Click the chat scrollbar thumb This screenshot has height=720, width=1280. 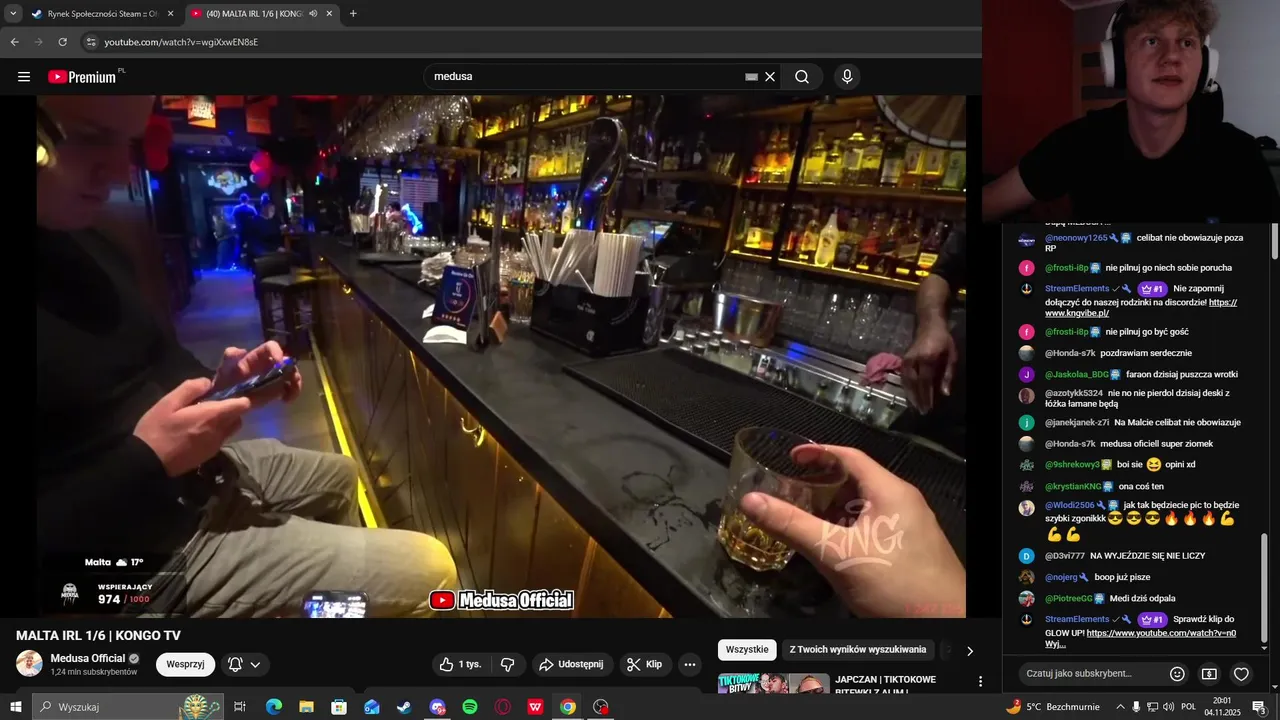point(1264,590)
